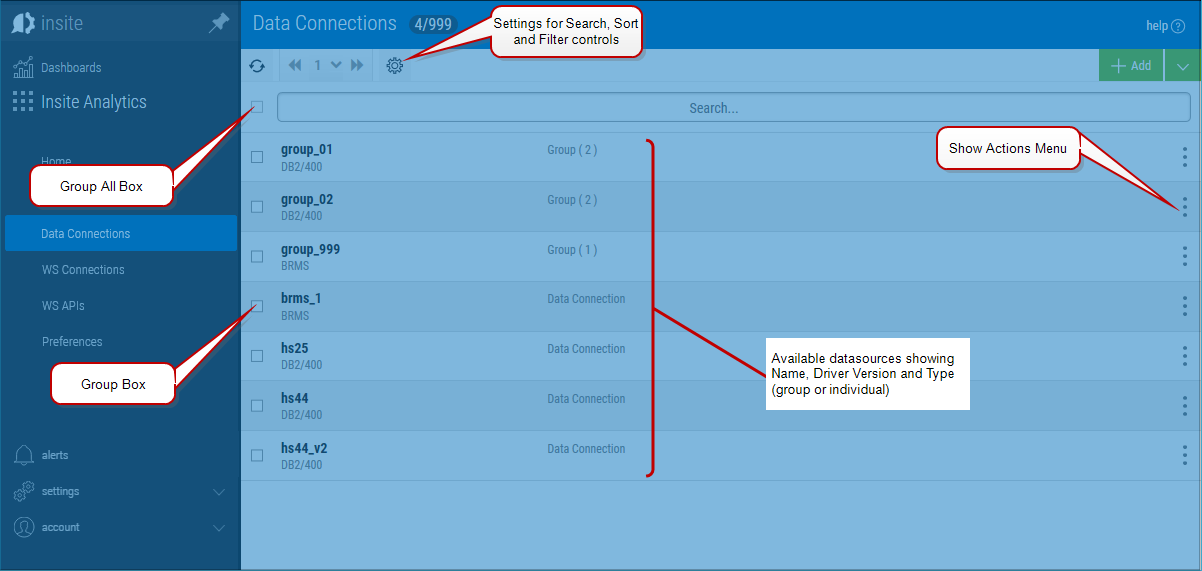Expand the account section in the sidebar
The width and height of the screenshot is (1202, 571).
coord(219,528)
